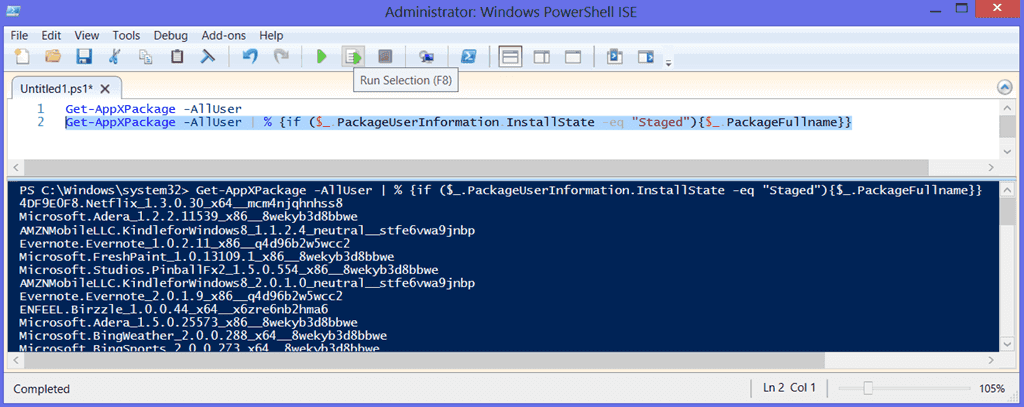Collapse the script pane with the round chevron
Viewport: 1024px width, 407px height.
[x=1004, y=88]
